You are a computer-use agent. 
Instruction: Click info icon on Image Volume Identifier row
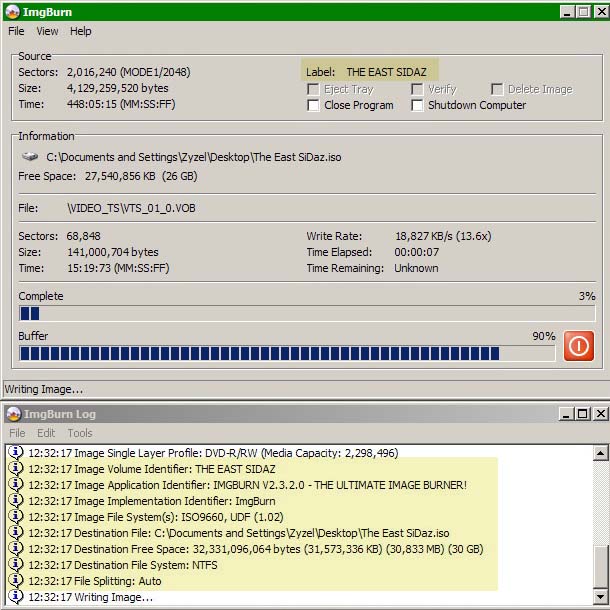(x=16, y=468)
